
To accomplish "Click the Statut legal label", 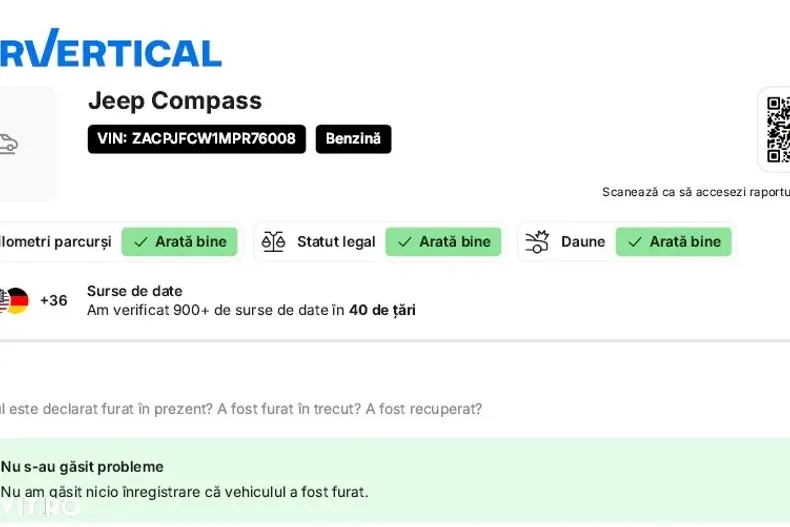I will [336, 242].
